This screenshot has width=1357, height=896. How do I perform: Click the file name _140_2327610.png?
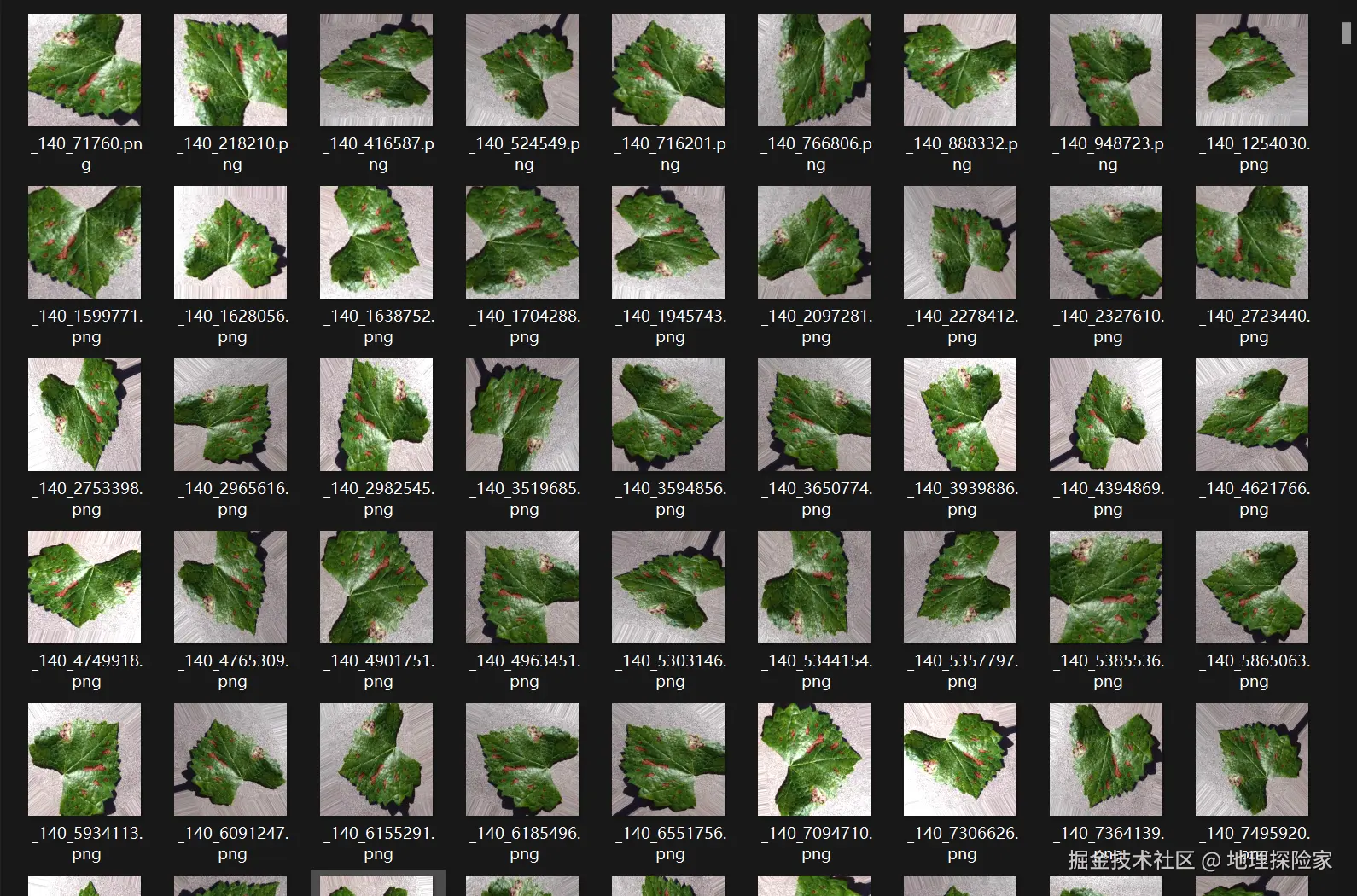click(1108, 327)
